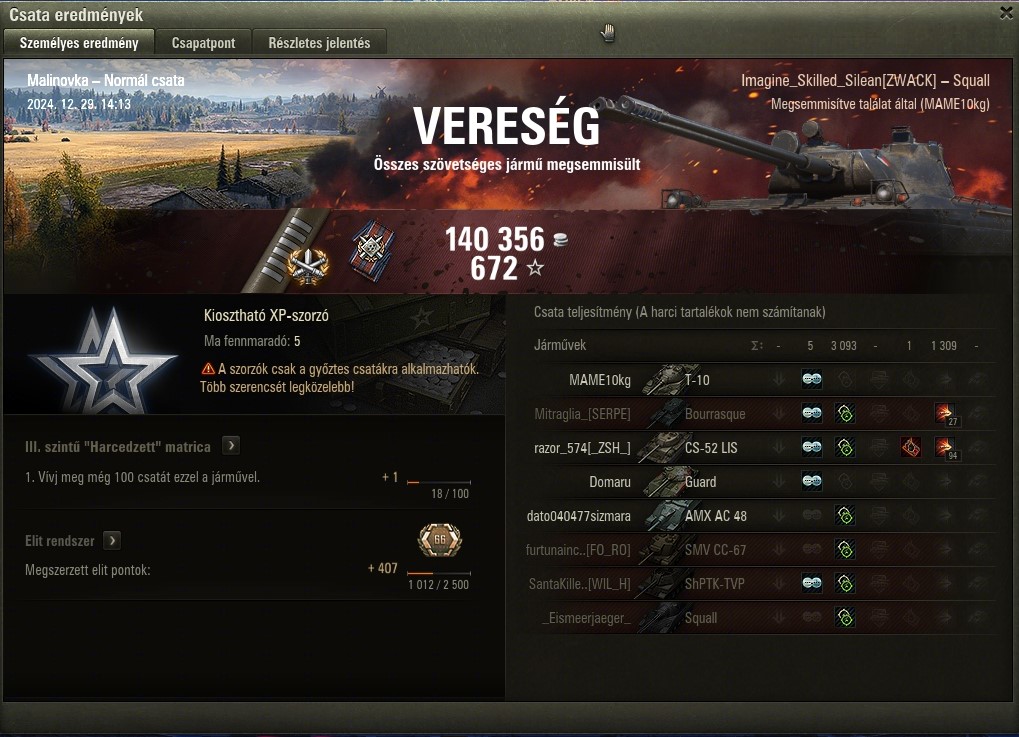Click the large XP multiplier star emblem
Viewport: 1019px width, 737px height.
coord(104,361)
